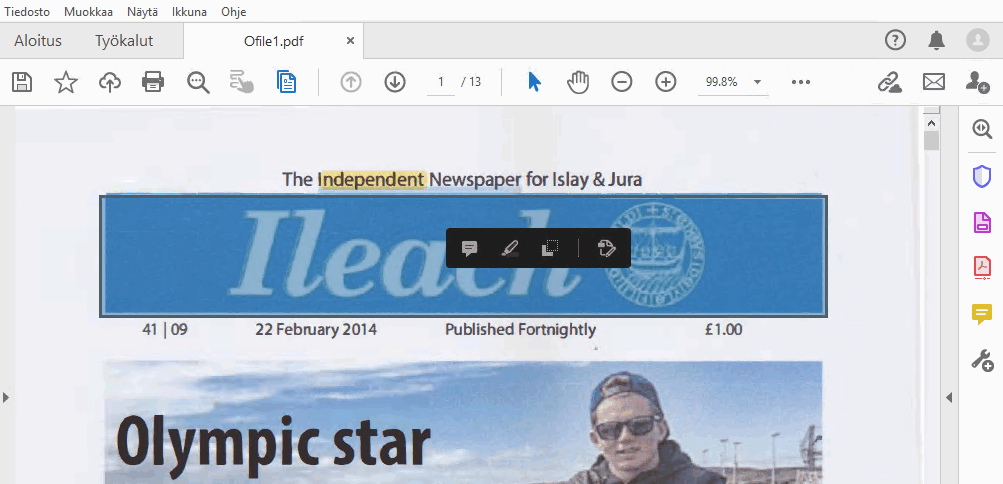Switch to the Työkalut tab
This screenshot has height=484, width=1003.
124,41
